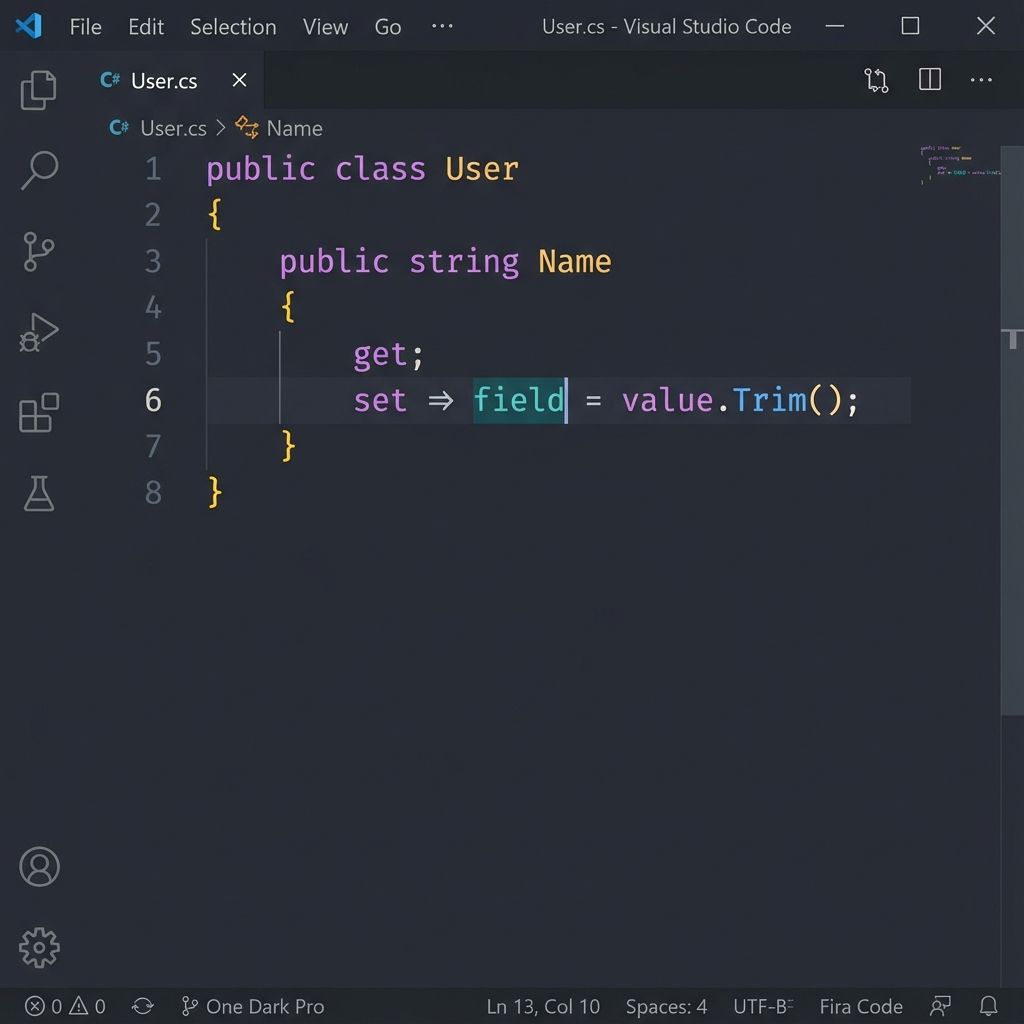The width and height of the screenshot is (1024, 1024).
Task: Change the UTF-8 file encoding
Action: (x=762, y=1006)
